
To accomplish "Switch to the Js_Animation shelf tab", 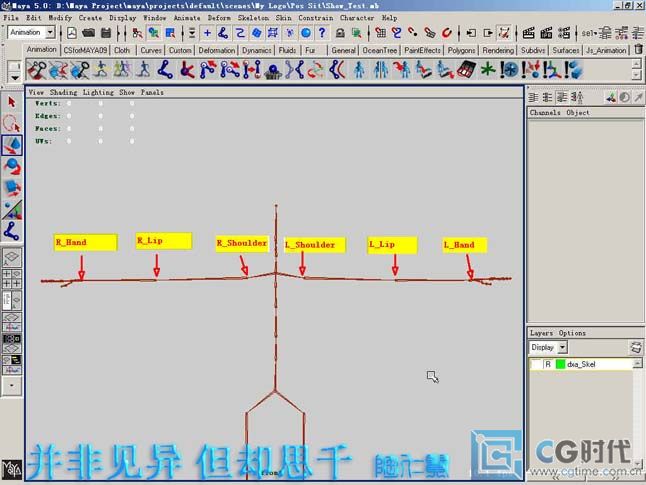I will pyautogui.click(x=606, y=50).
